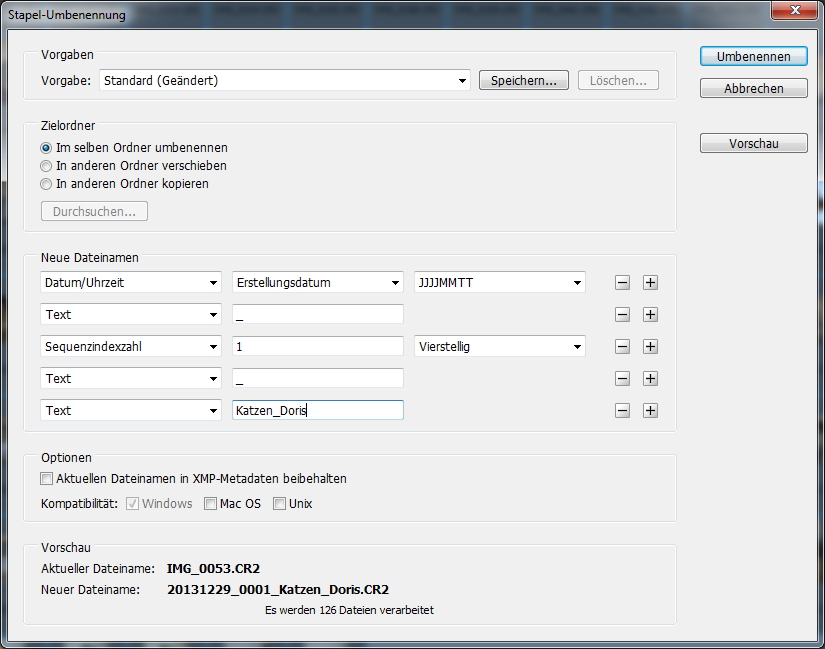This screenshot has height=649, width=825.
Task: Add a row after Datum/Uhrzeit with plus icon
Action: (650, 283)
